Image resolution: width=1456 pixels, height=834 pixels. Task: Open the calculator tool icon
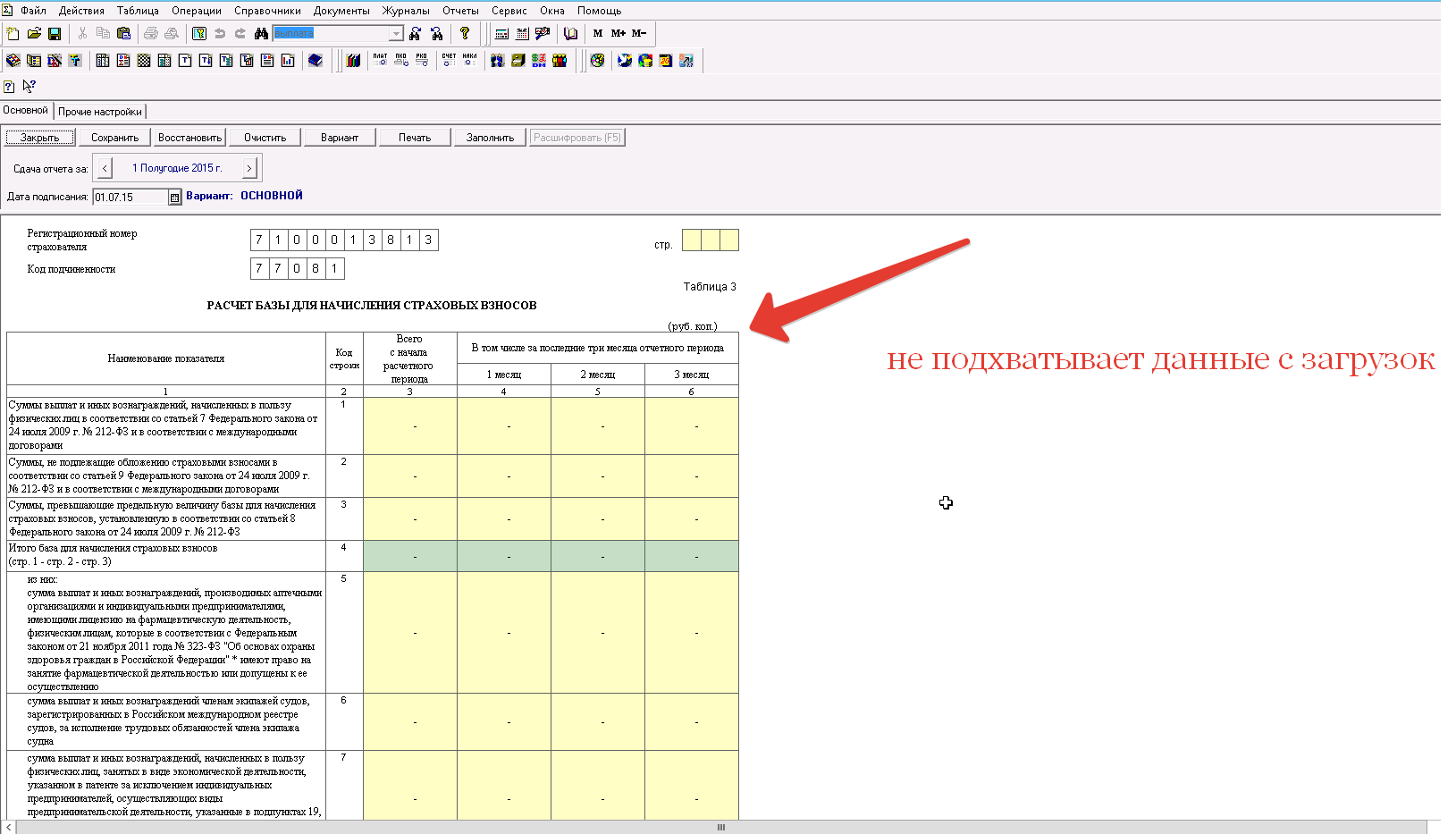501,34
